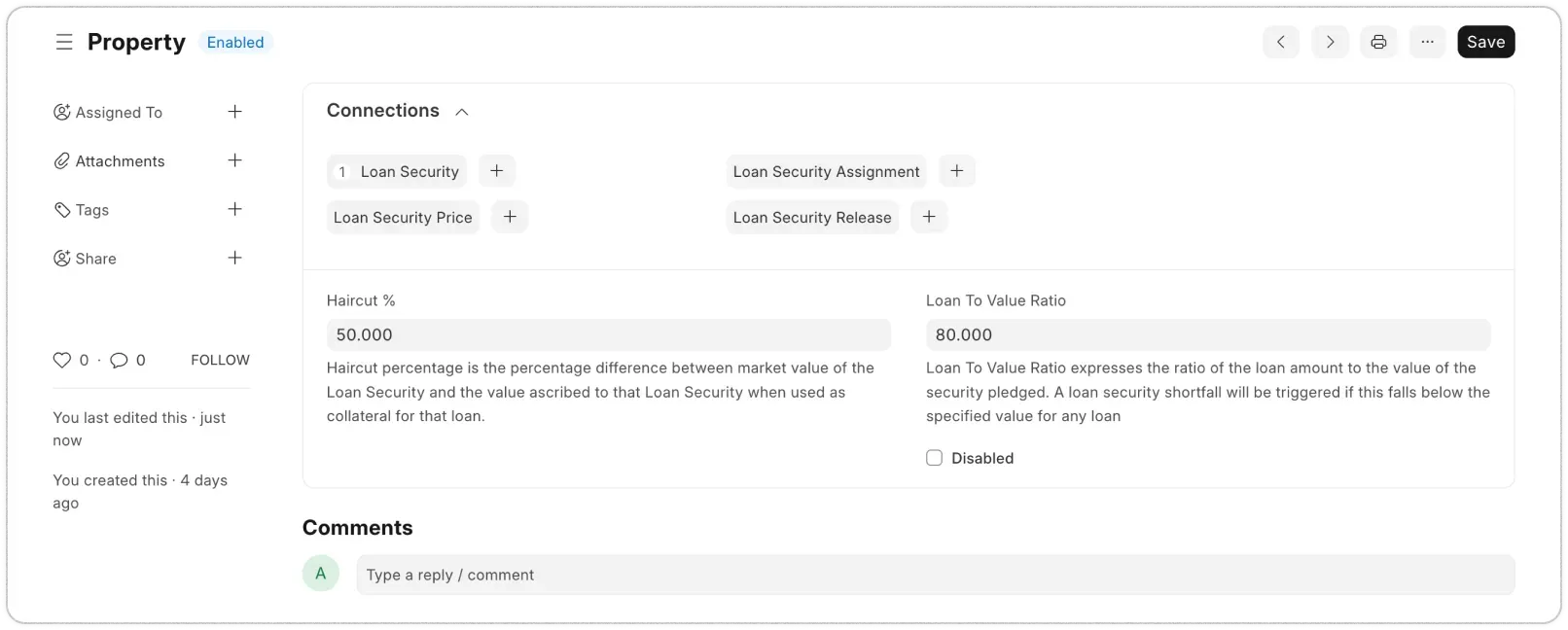Open comments via the speech bubble icon

click(x=120, y=360)
